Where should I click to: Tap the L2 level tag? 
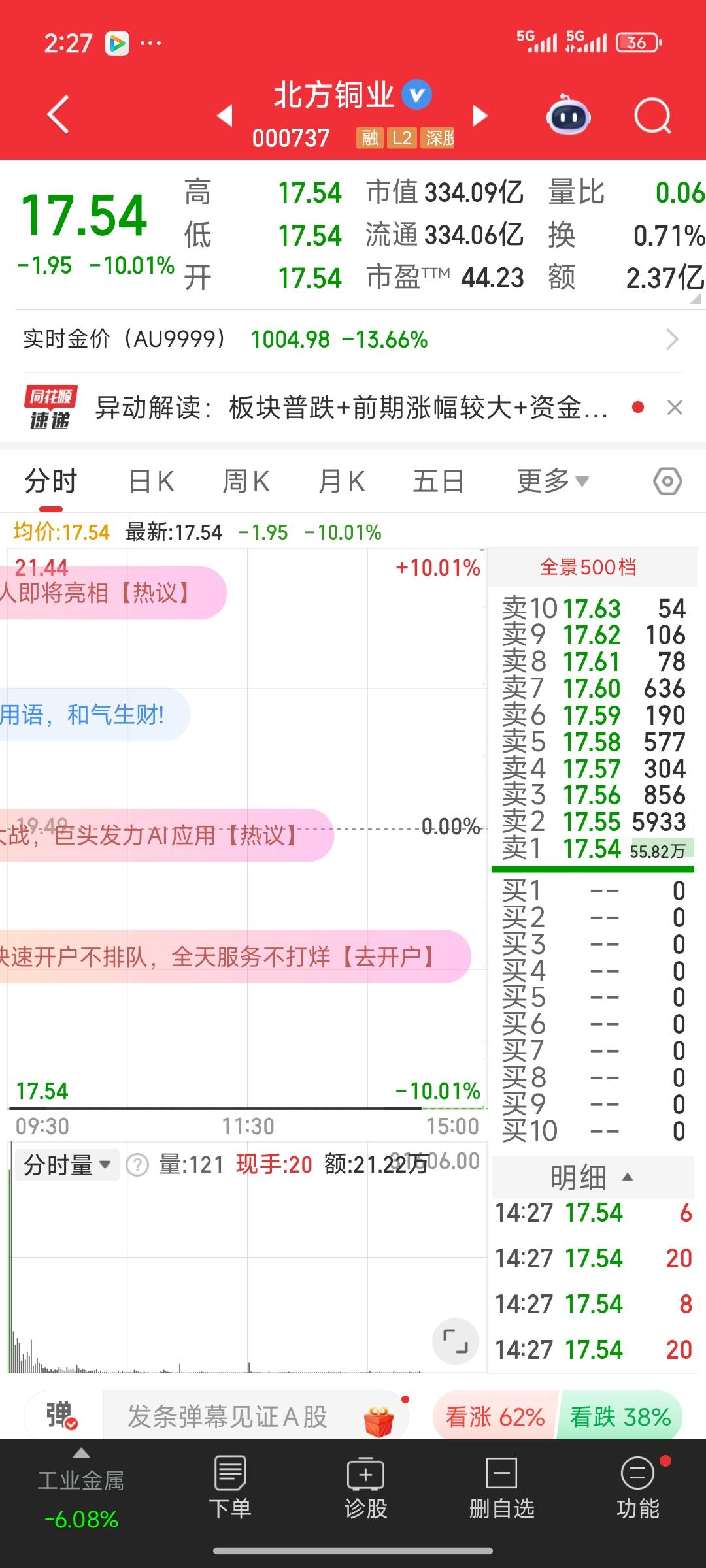tap(401, 138)
